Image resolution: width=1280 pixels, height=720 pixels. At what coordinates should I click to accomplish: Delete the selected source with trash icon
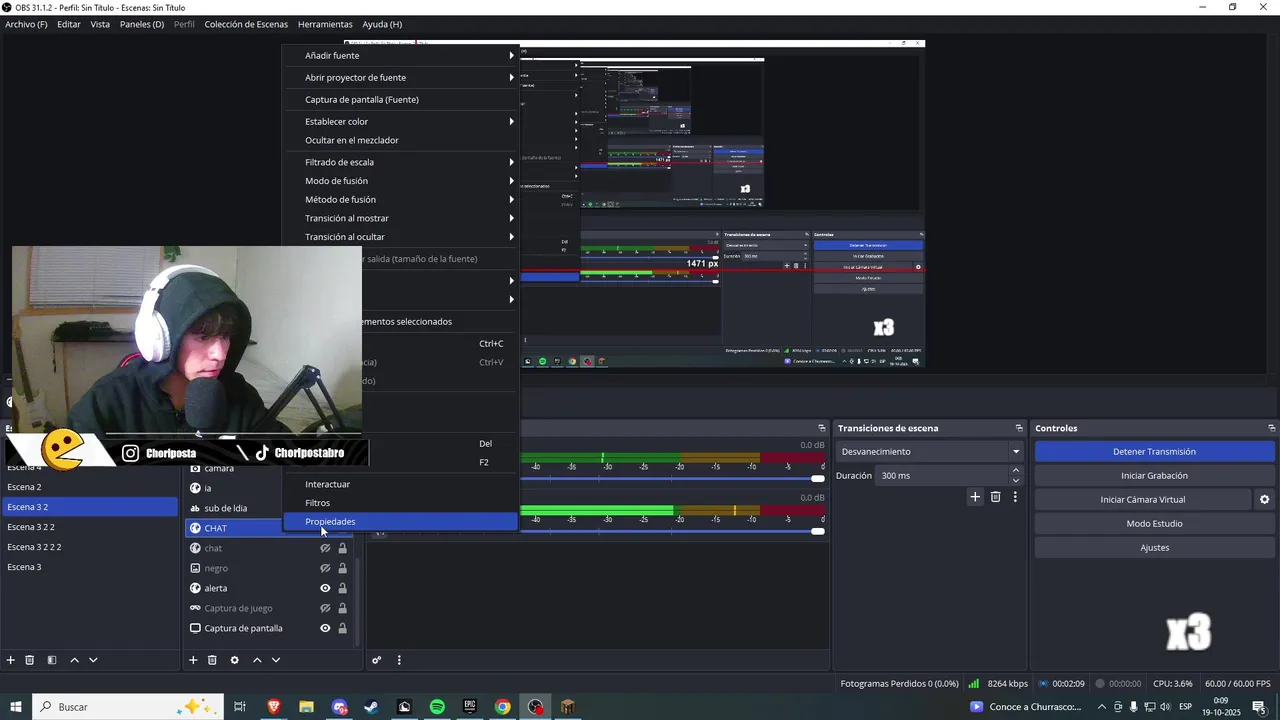tap(212, 660)
